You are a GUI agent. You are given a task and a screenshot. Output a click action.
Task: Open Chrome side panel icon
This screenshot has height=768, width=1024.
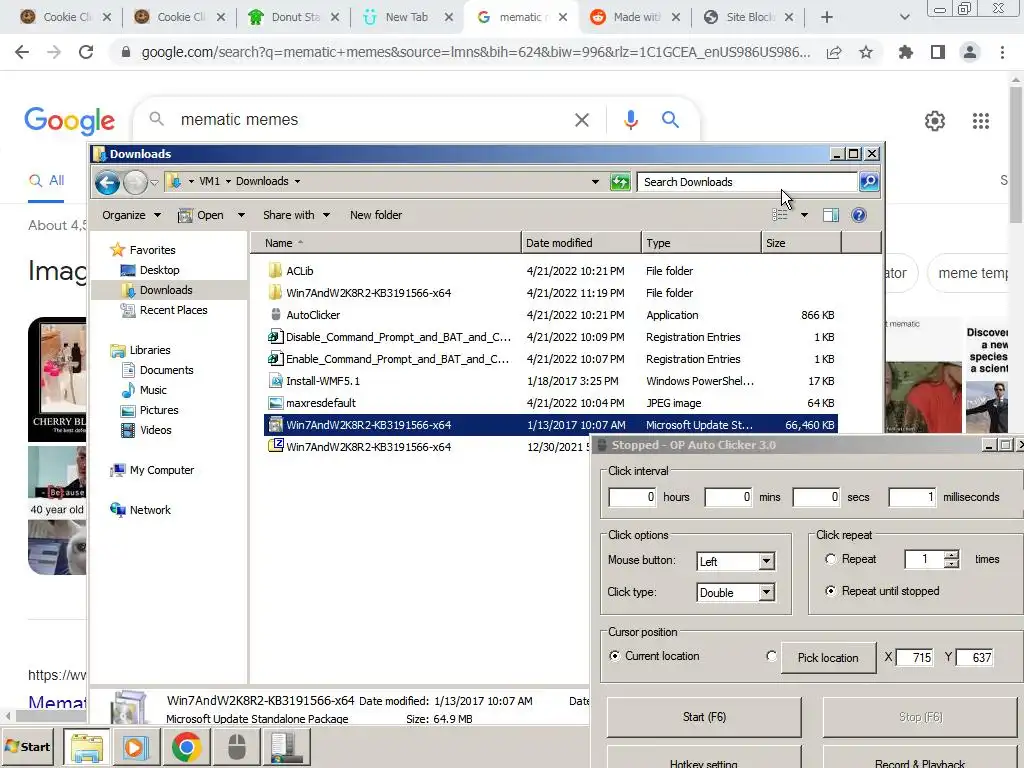coord(938,52)
